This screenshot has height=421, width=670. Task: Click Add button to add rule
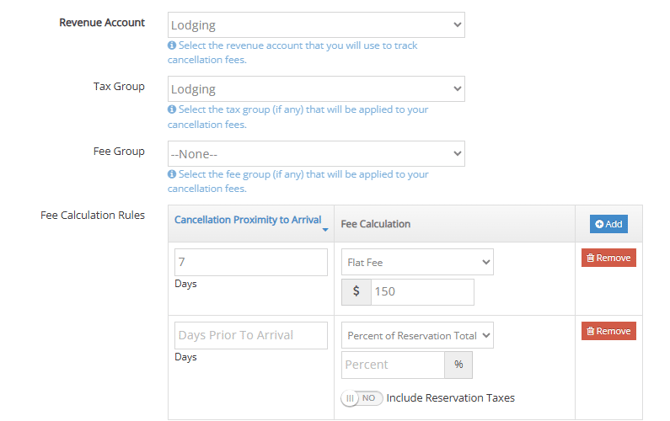pyautogui.click(x=608, y=224)
